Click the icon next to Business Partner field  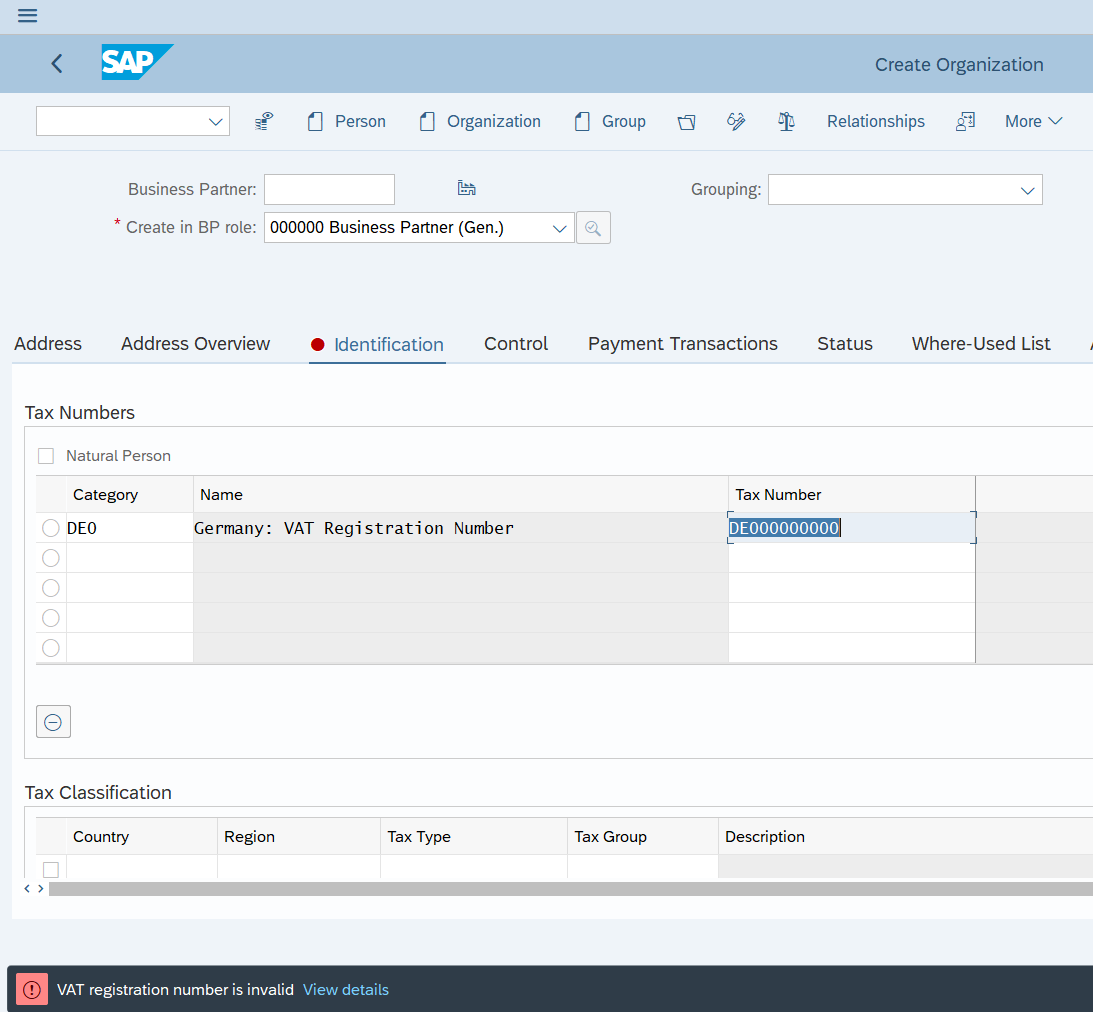[x=466, y=189]
